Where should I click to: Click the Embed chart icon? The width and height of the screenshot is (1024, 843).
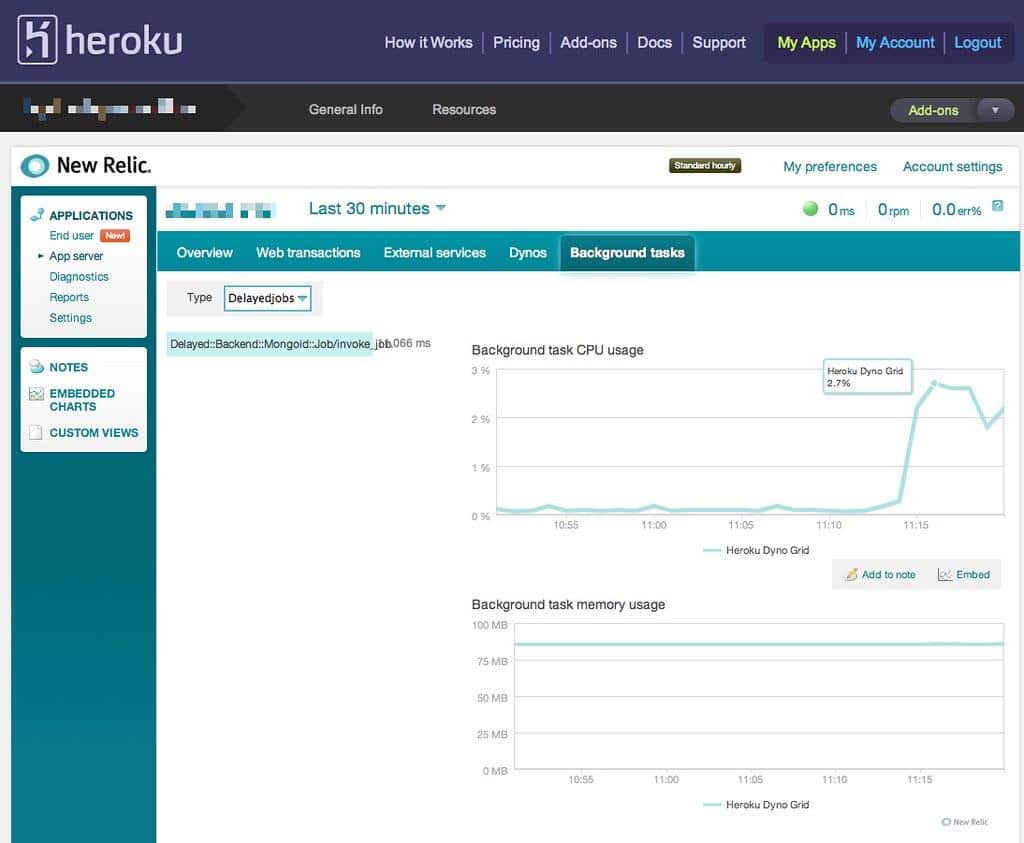click(x=944, y=575)
